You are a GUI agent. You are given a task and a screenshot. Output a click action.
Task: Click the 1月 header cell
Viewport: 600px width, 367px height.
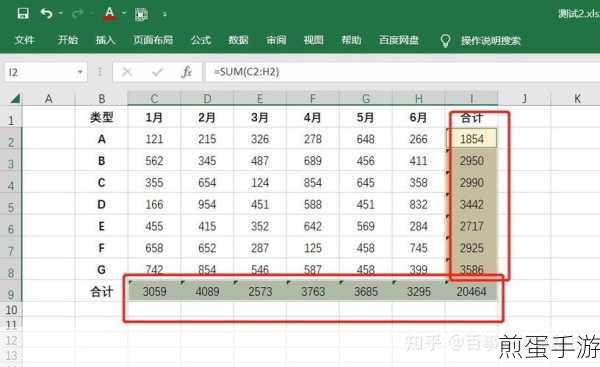(154, 117)
